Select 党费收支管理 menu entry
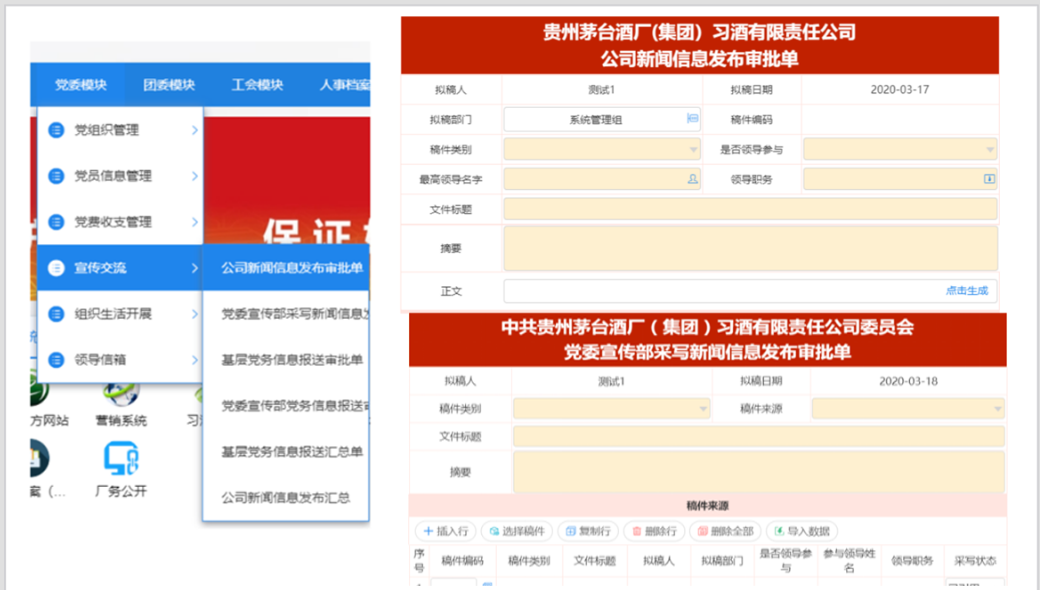This screenshot has width=1040, height=590. tap(120, 221)
